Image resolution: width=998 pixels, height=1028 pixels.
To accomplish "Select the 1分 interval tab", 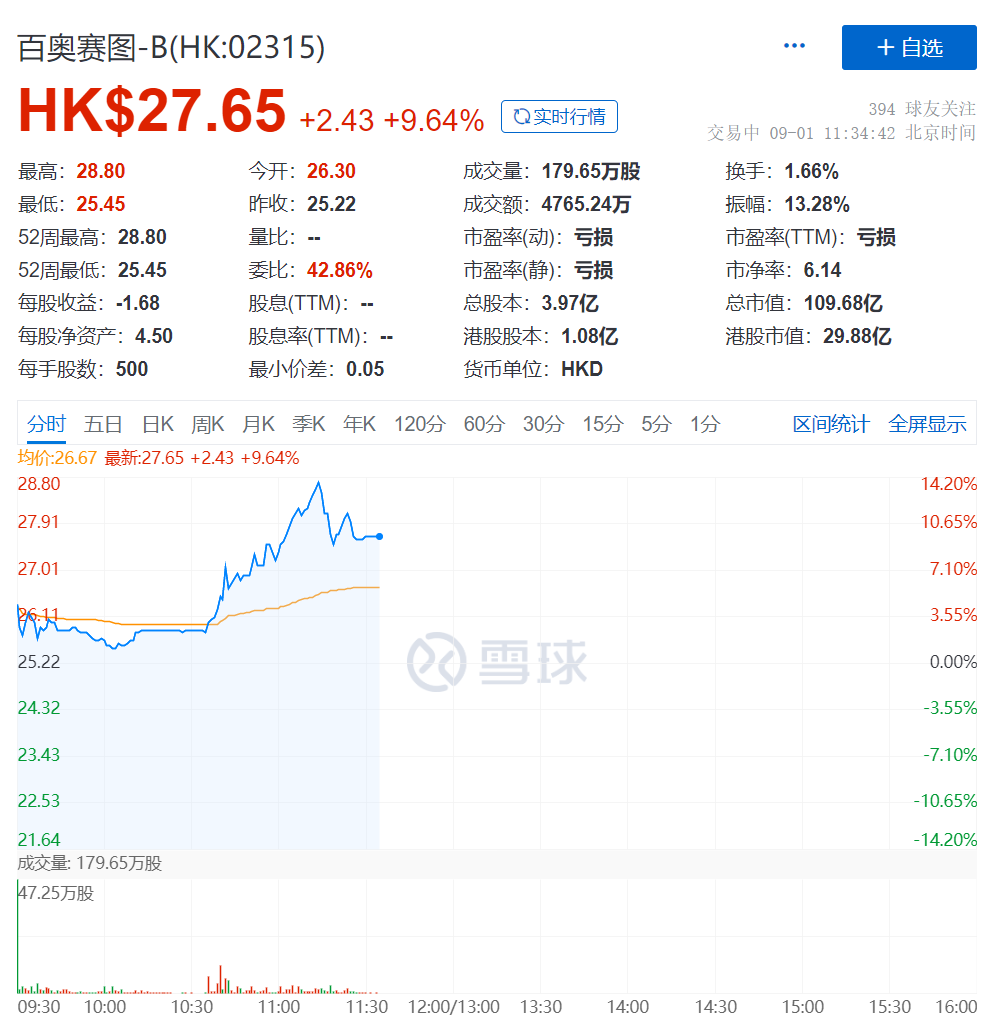I will [x=705, y=424].
